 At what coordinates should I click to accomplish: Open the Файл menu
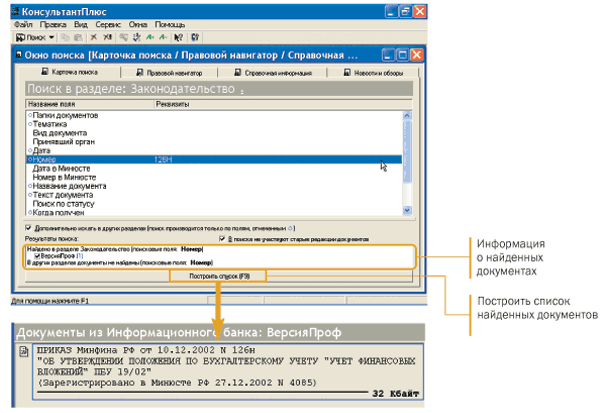coord(23,24)
